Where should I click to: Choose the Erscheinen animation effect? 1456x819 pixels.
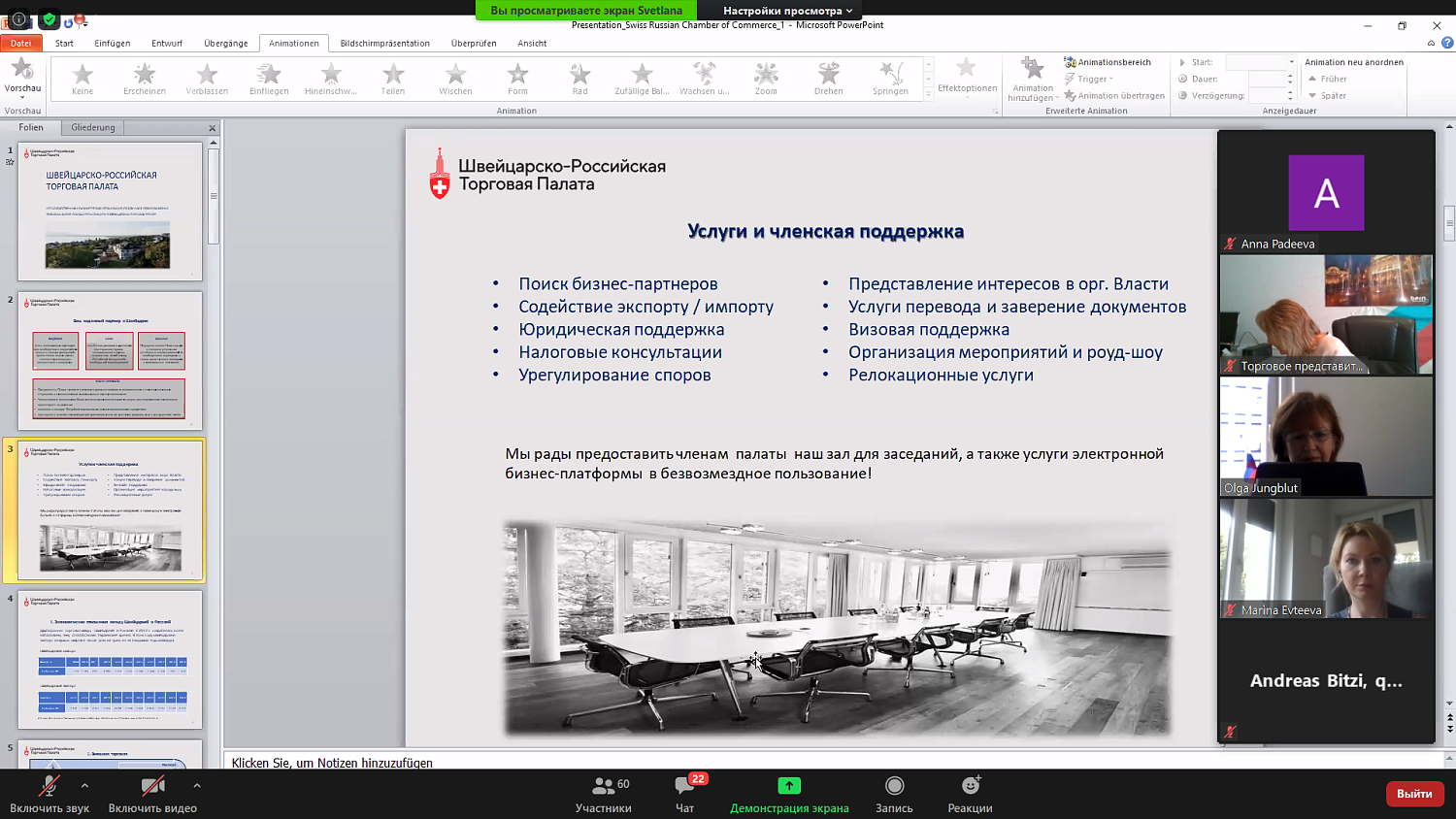(x=145, y=79)
